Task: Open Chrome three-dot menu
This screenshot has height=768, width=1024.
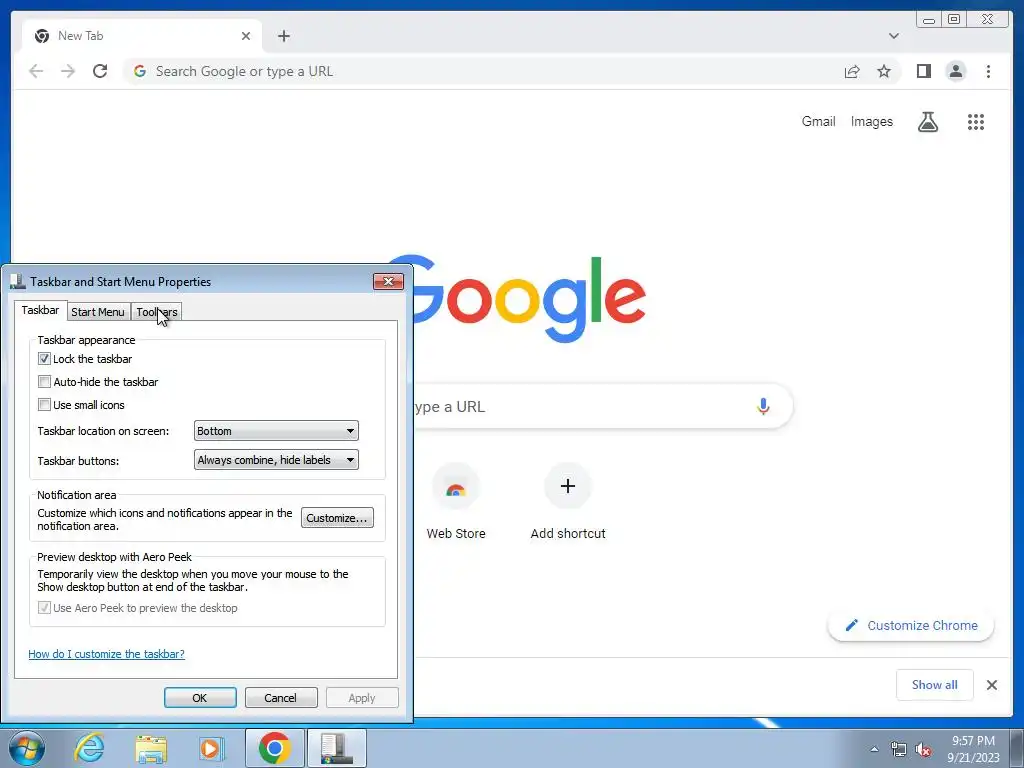Action: click(988, 71)
